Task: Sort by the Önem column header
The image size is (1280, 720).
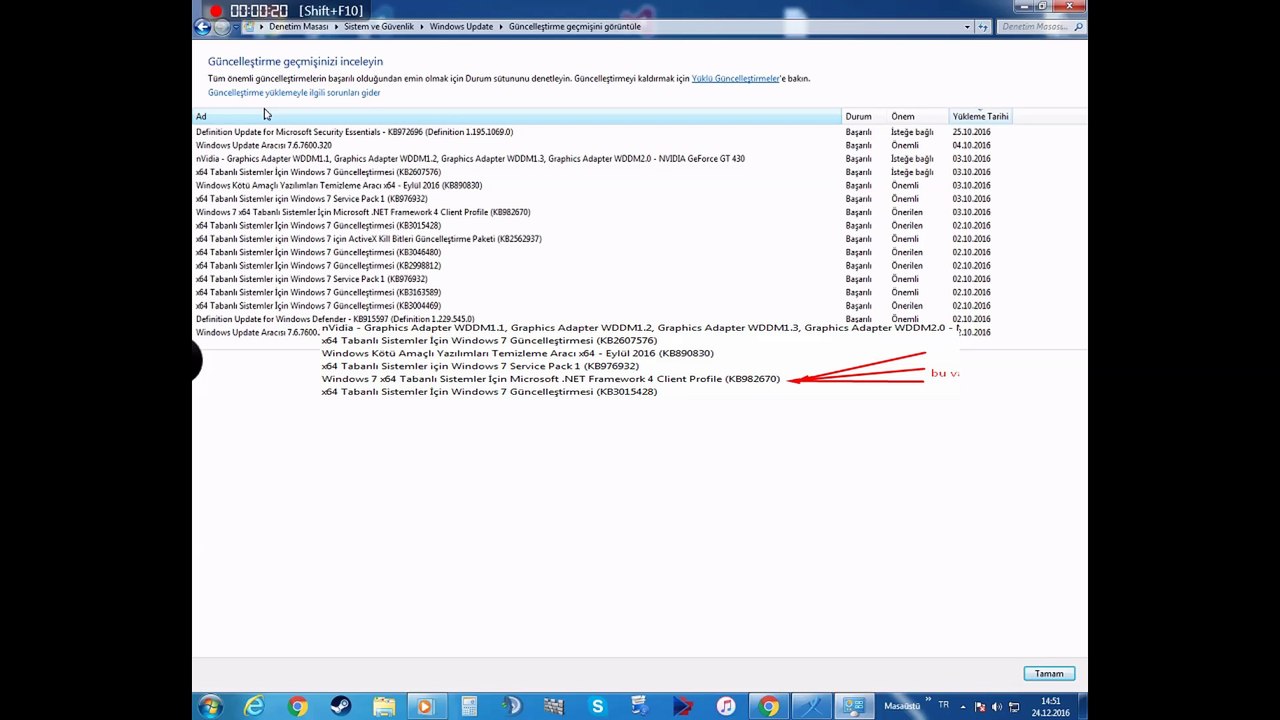Action: tap(917, 116)
